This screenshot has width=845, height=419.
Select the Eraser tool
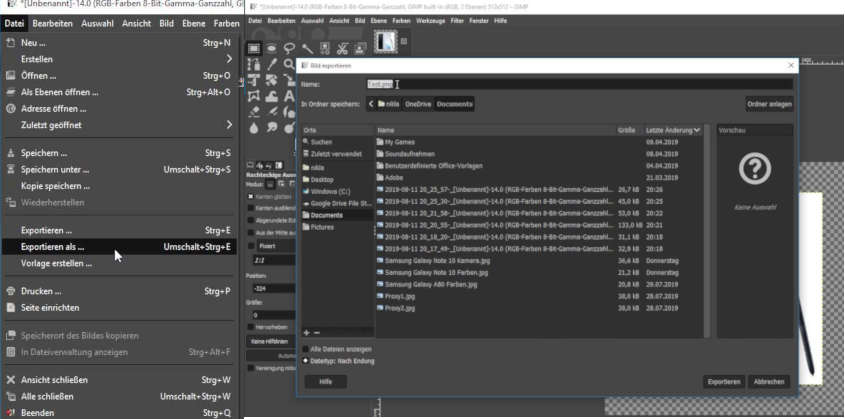(x=254, y=111)
